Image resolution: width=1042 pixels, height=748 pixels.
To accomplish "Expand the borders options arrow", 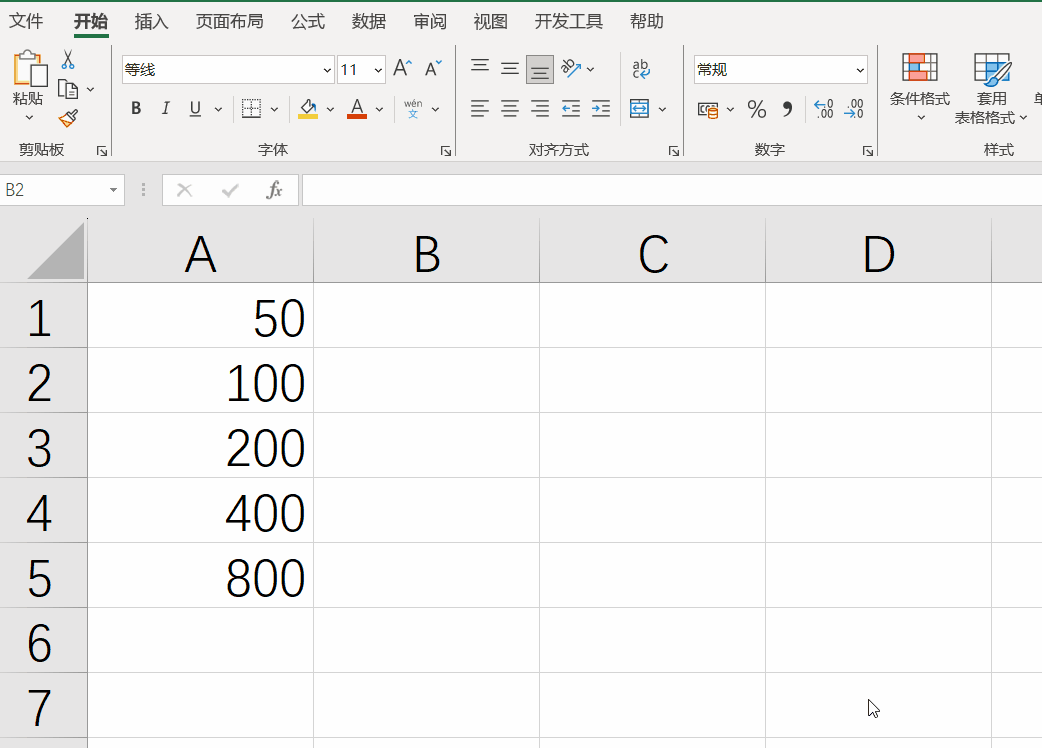I will pyautogui.click(x=274, y=109).
